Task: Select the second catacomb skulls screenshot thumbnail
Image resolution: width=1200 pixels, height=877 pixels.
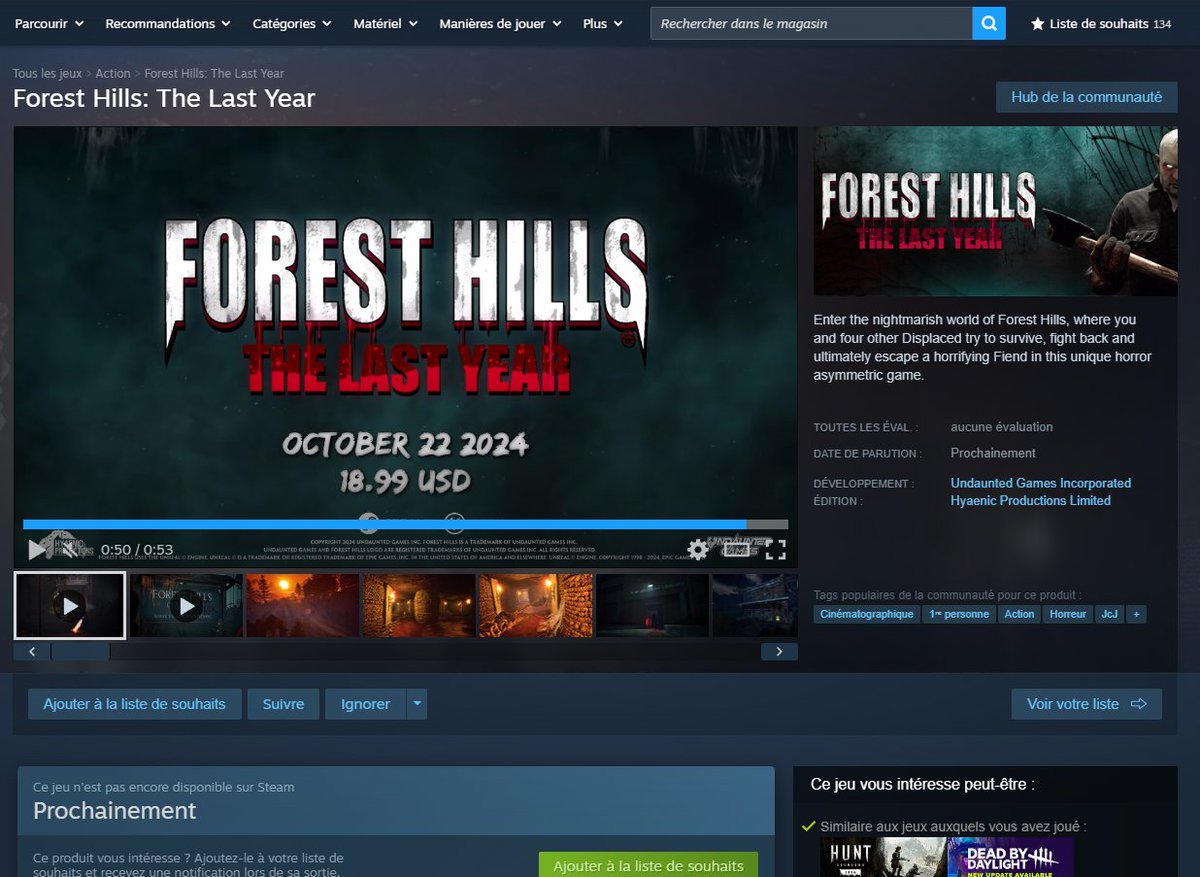Action: click(x=535, y=605)
